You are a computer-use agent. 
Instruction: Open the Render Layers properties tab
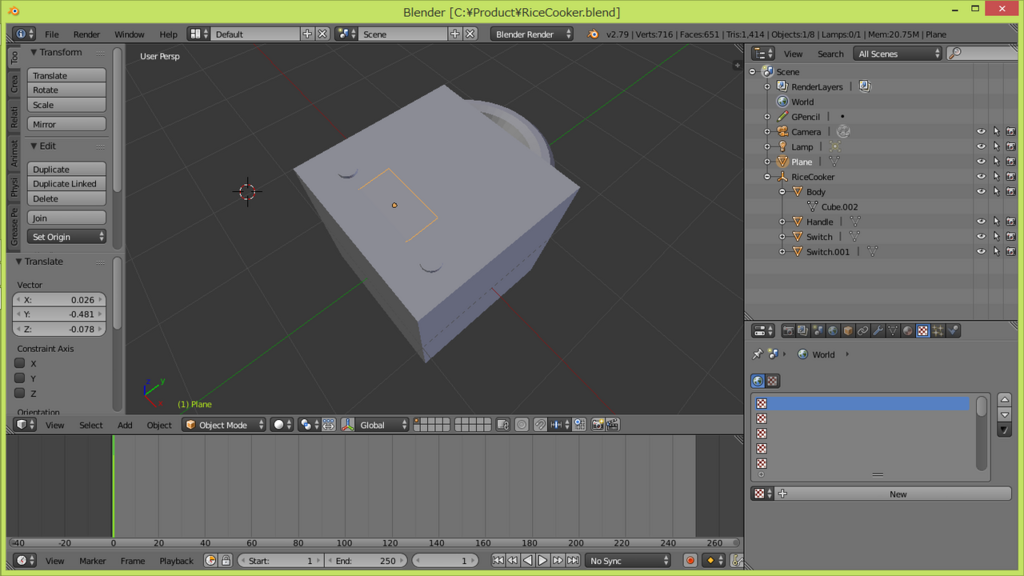tap(803, 331)
